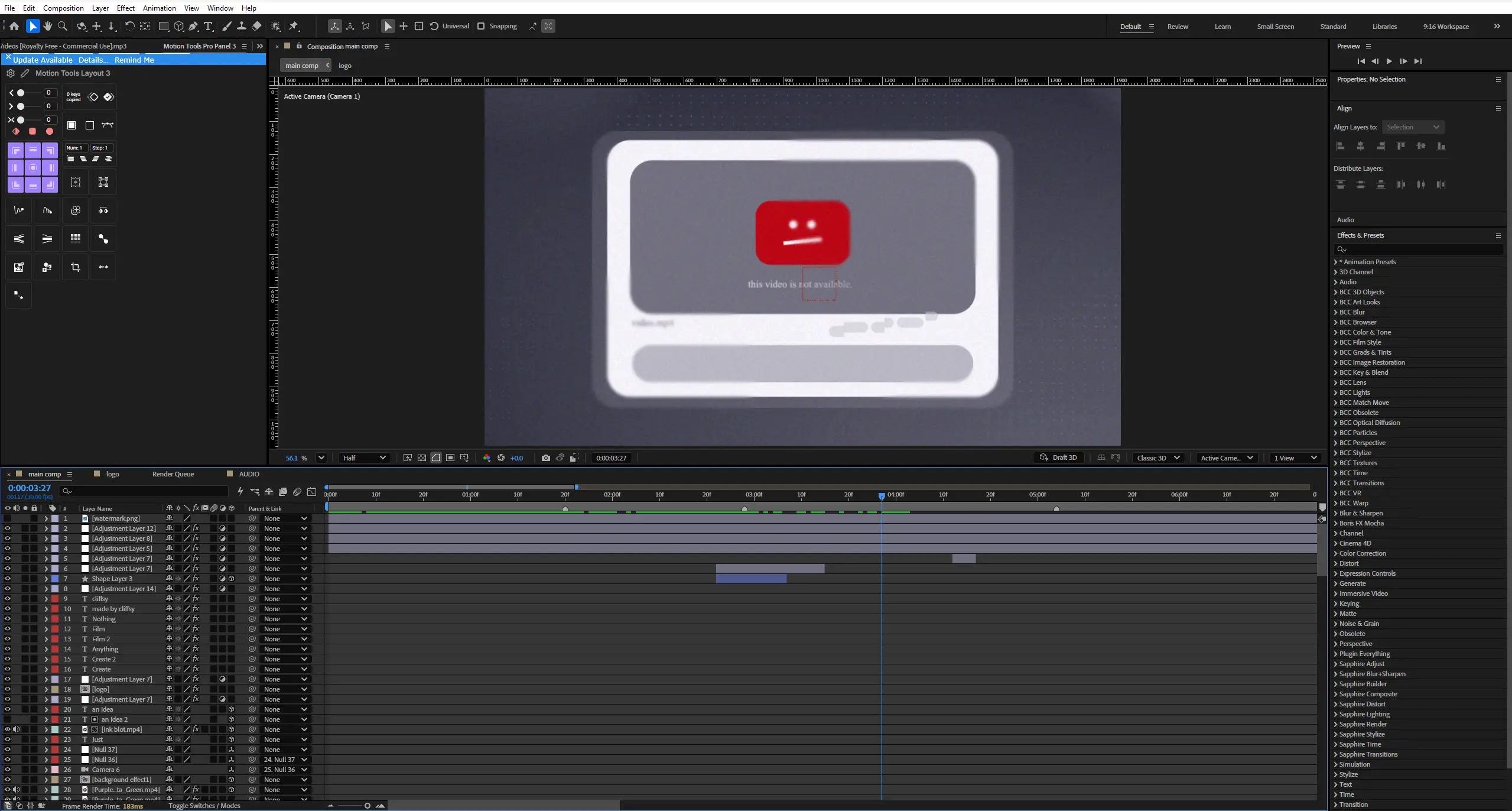Image resolution: width=1512 pixels, height=811 pixels.
Task: Expand the BCC Blur effects category
Action: (x=1335, y=312)
